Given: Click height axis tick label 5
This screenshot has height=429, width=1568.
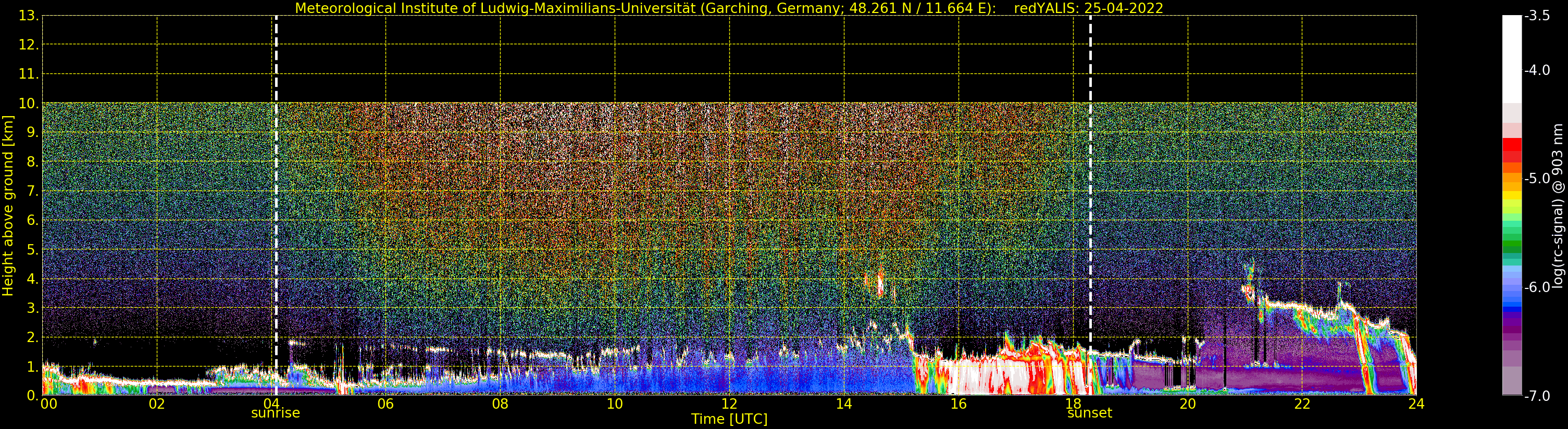Looking at the screenshot, I should pos(32,249).
